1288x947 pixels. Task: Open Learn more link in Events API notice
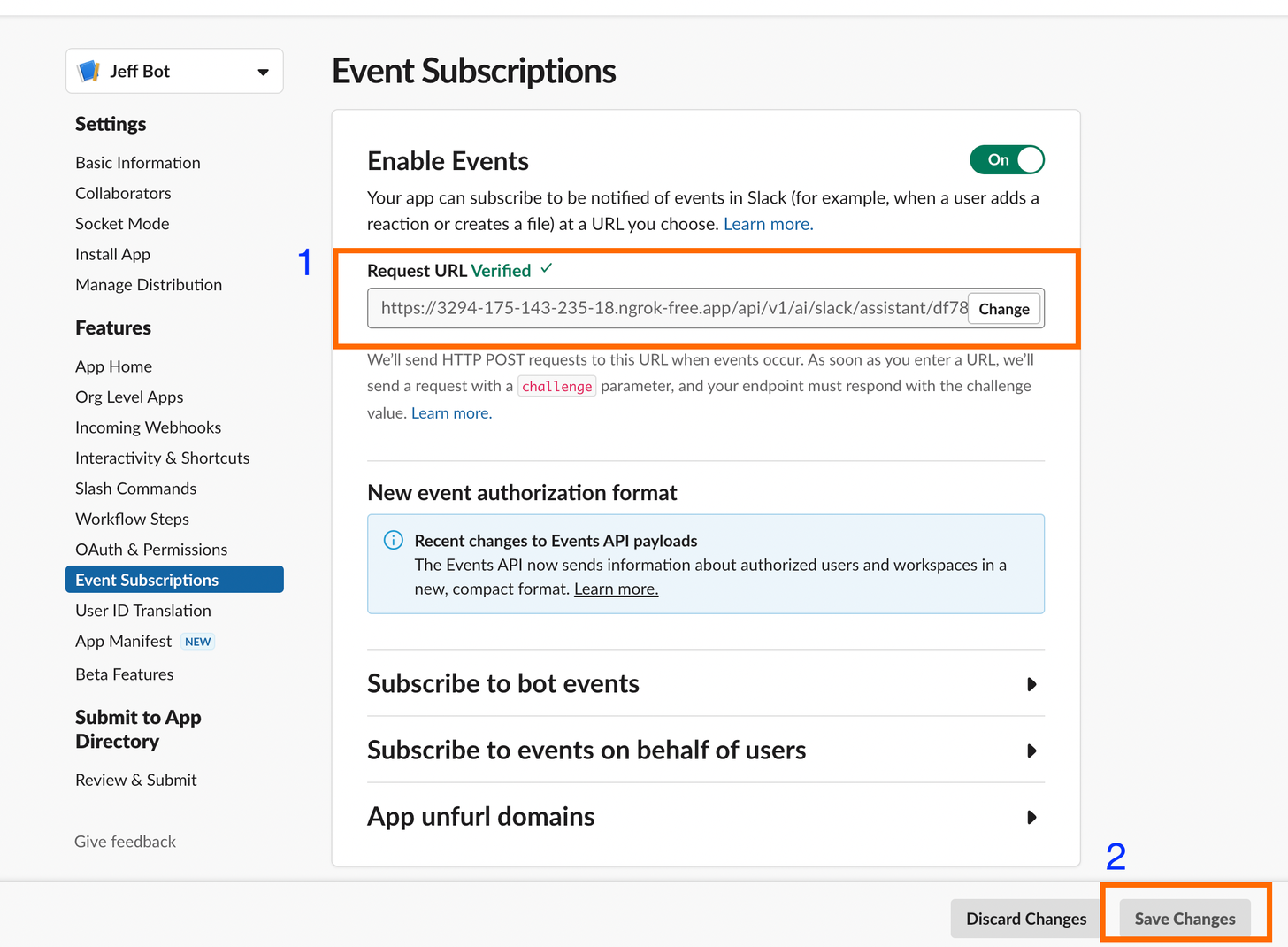[x=616, y=589]
